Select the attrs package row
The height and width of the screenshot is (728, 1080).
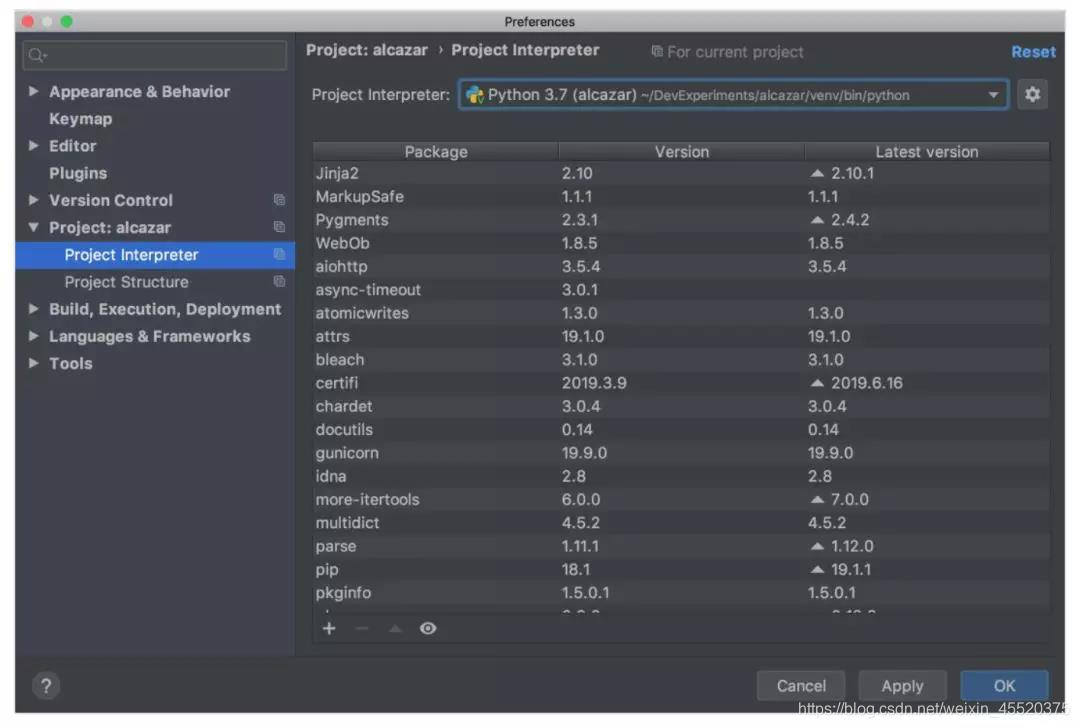(681, 337)
